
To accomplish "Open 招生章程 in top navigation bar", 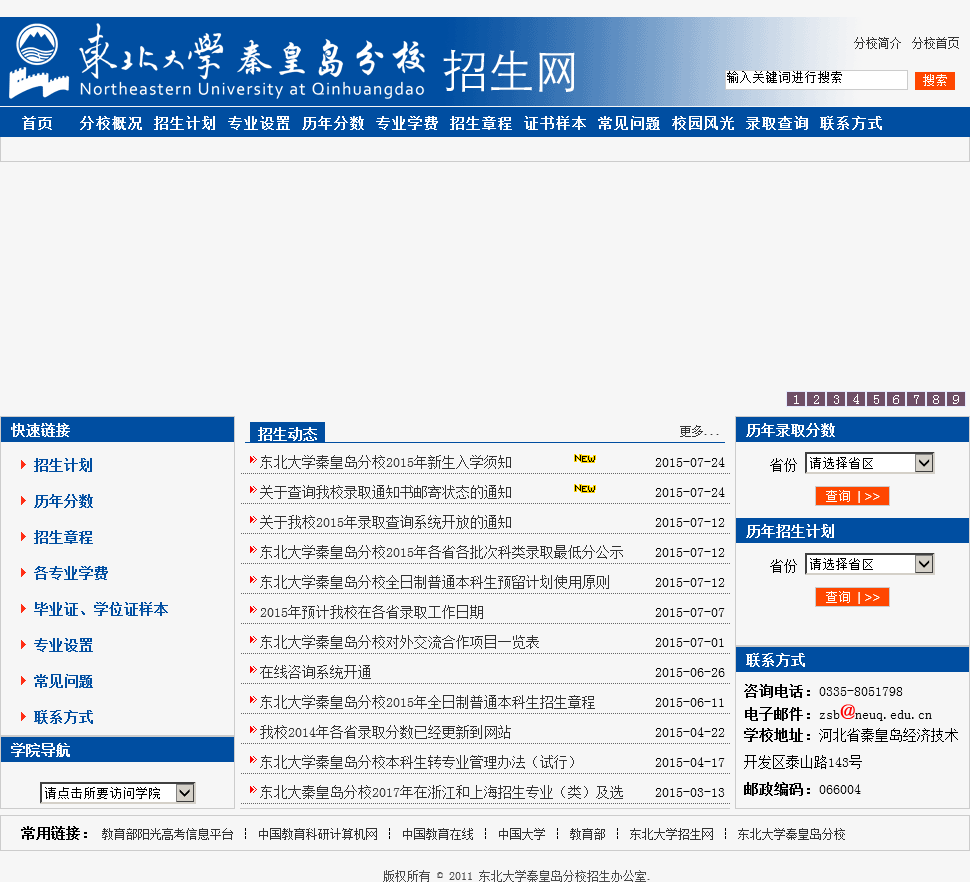I will click(481, 123).
